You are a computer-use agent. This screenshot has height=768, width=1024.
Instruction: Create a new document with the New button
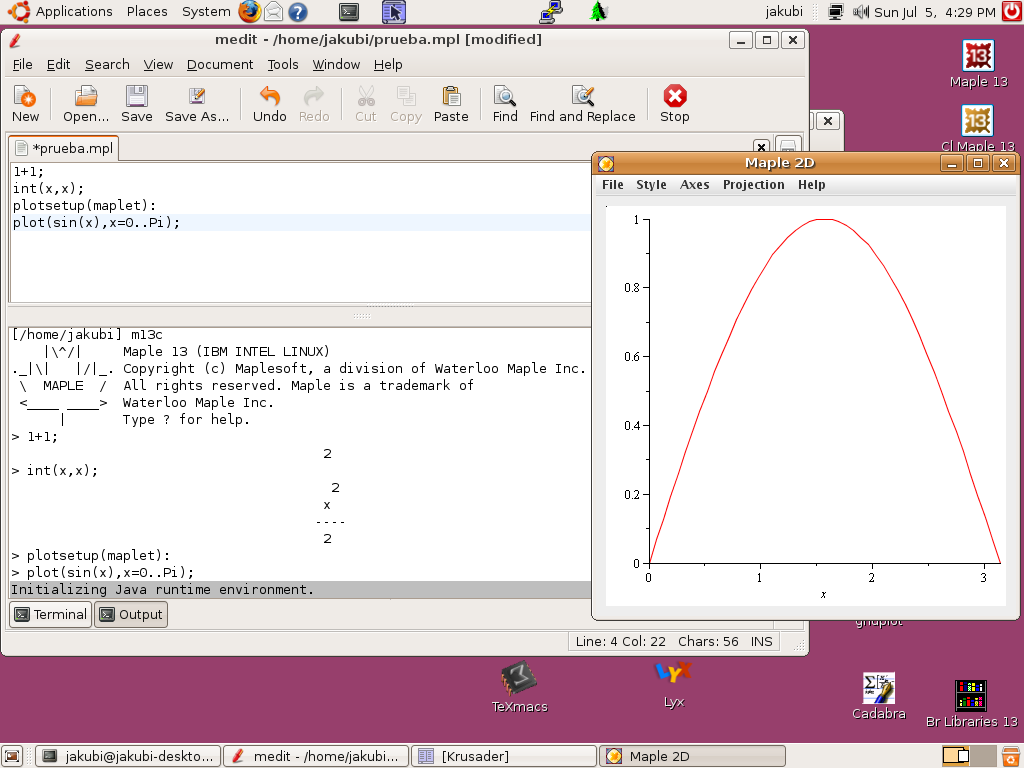coord(25,104)
